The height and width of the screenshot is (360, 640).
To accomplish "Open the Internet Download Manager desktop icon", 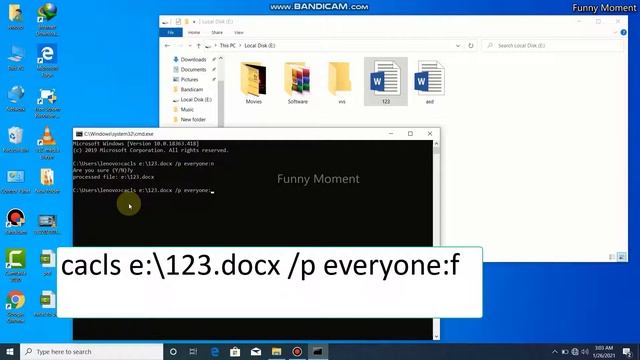I will click(47, 19).
